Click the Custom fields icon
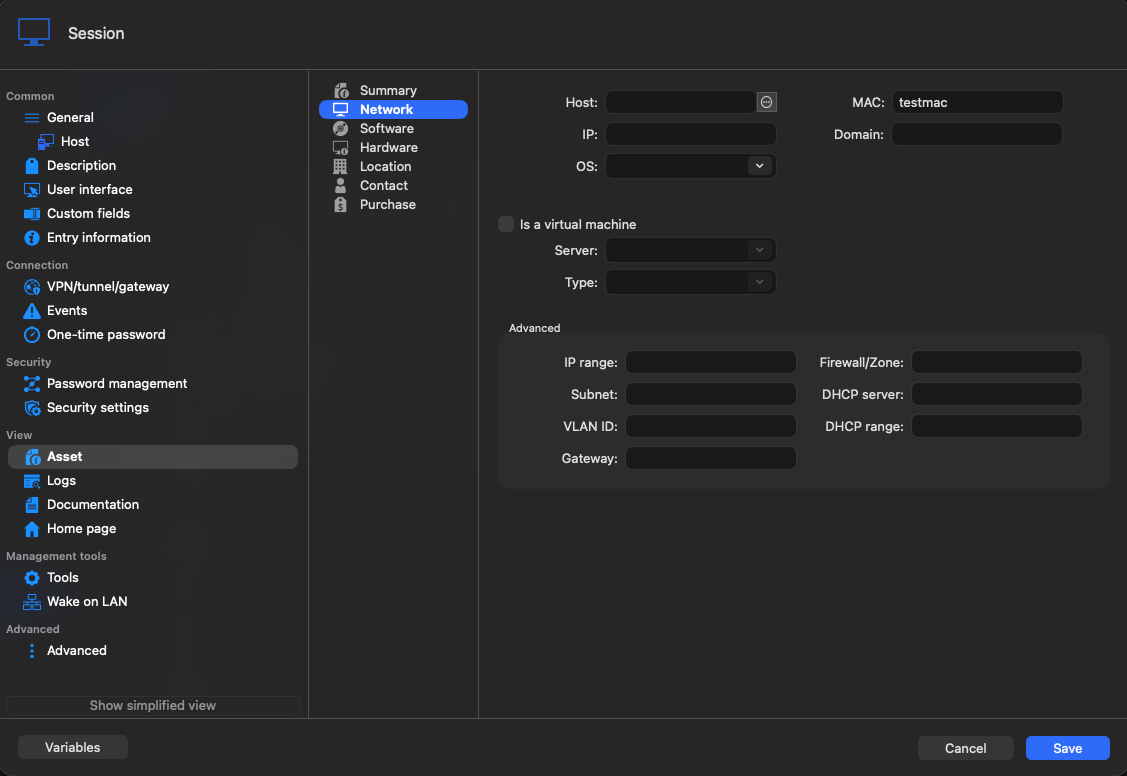1127x776 pixels. point(32,213)
